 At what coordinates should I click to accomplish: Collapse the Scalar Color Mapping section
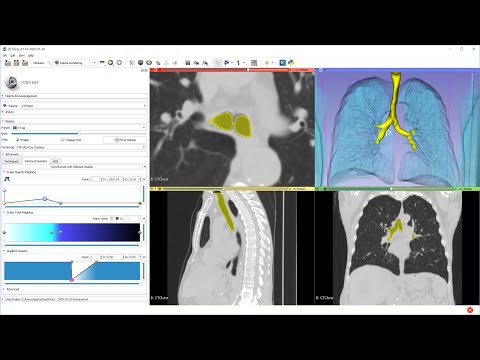74,212
